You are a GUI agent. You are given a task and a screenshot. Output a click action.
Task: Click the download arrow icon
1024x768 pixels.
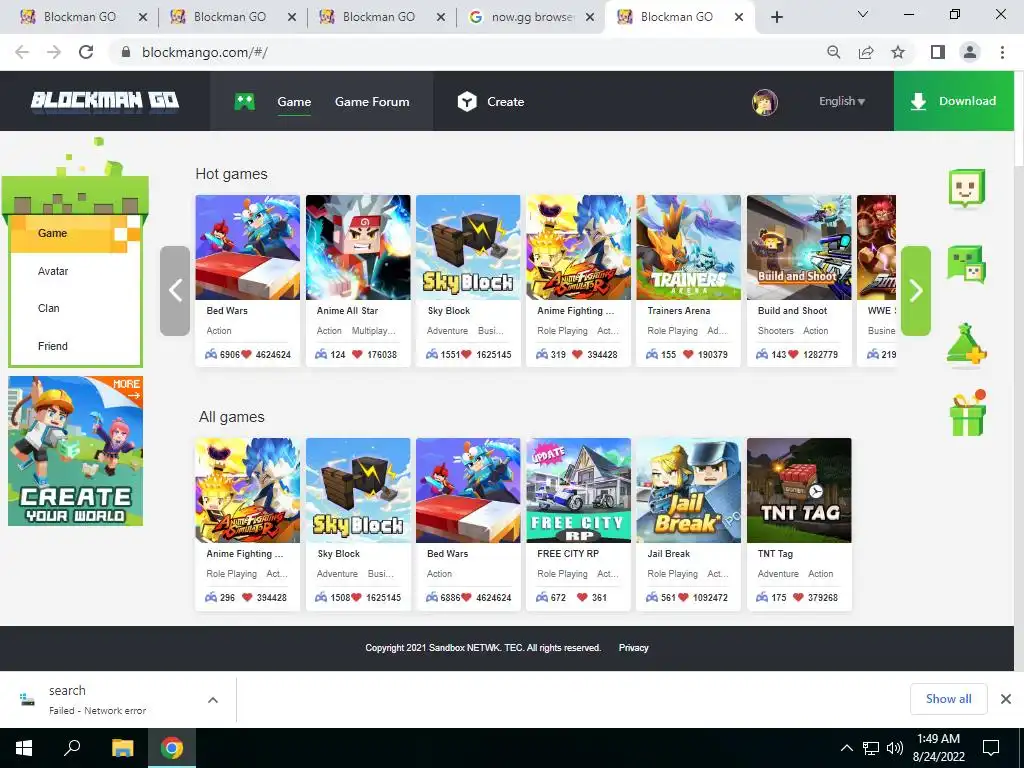click(x=918, y=101)
